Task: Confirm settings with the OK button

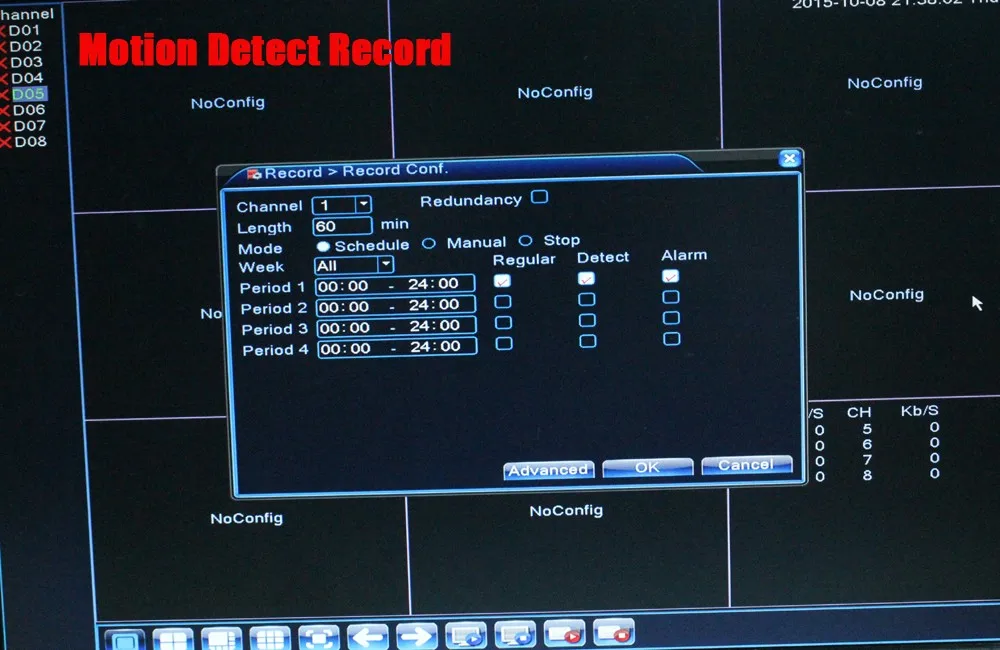Action: coord(647,468)
